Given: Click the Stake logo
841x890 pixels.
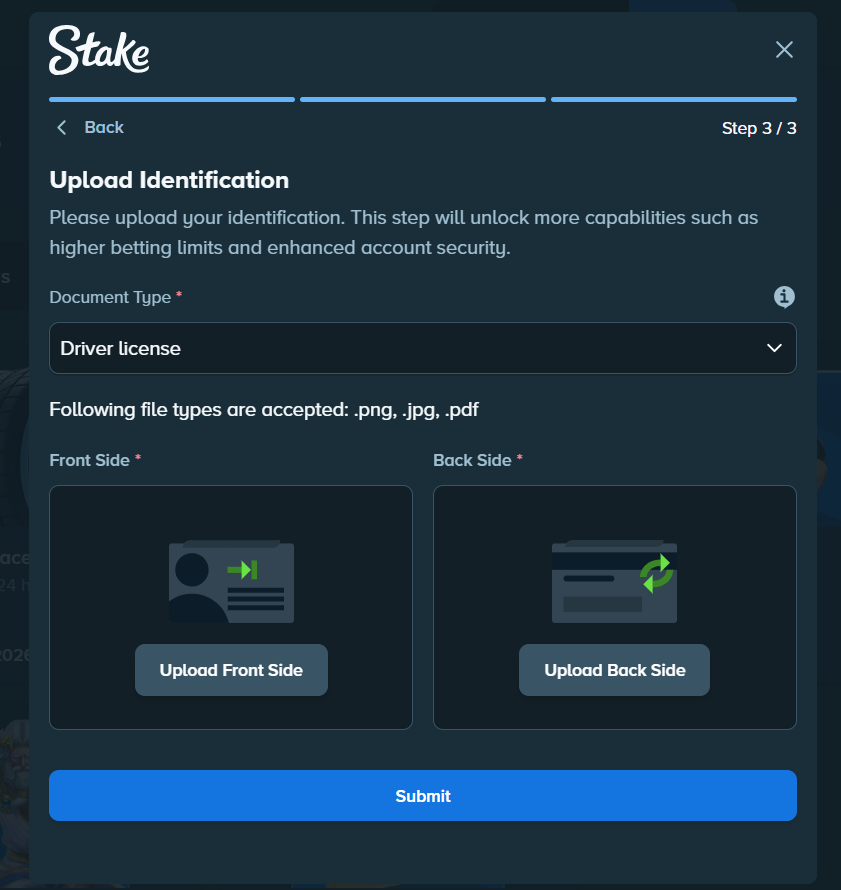Looking at the screenshot, I should tap(98, 49).
